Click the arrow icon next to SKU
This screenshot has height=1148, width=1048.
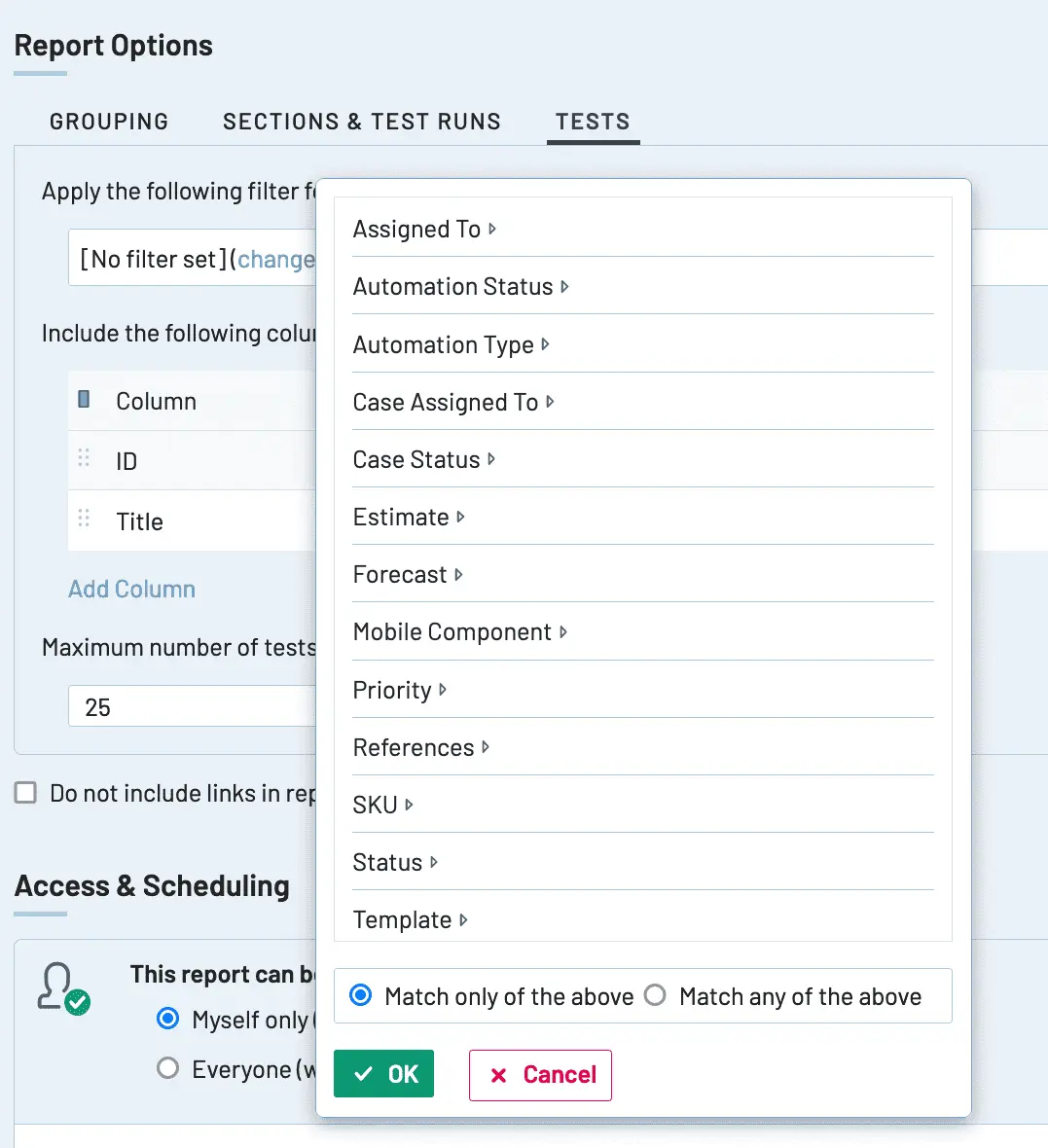click(x=409, y=805)
